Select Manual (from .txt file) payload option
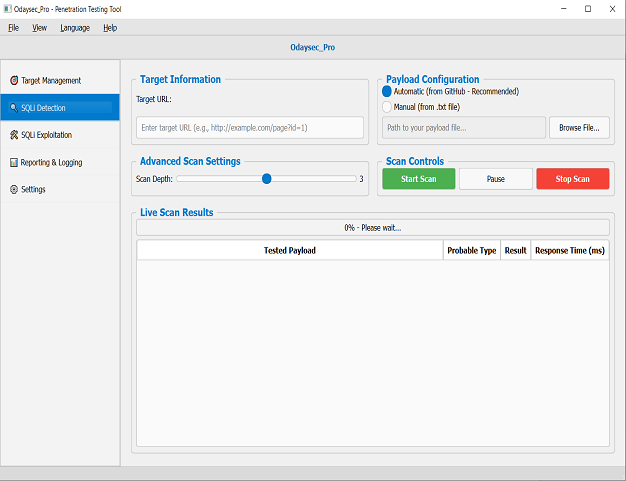The image size is (626, 481). tap(388, 107)
